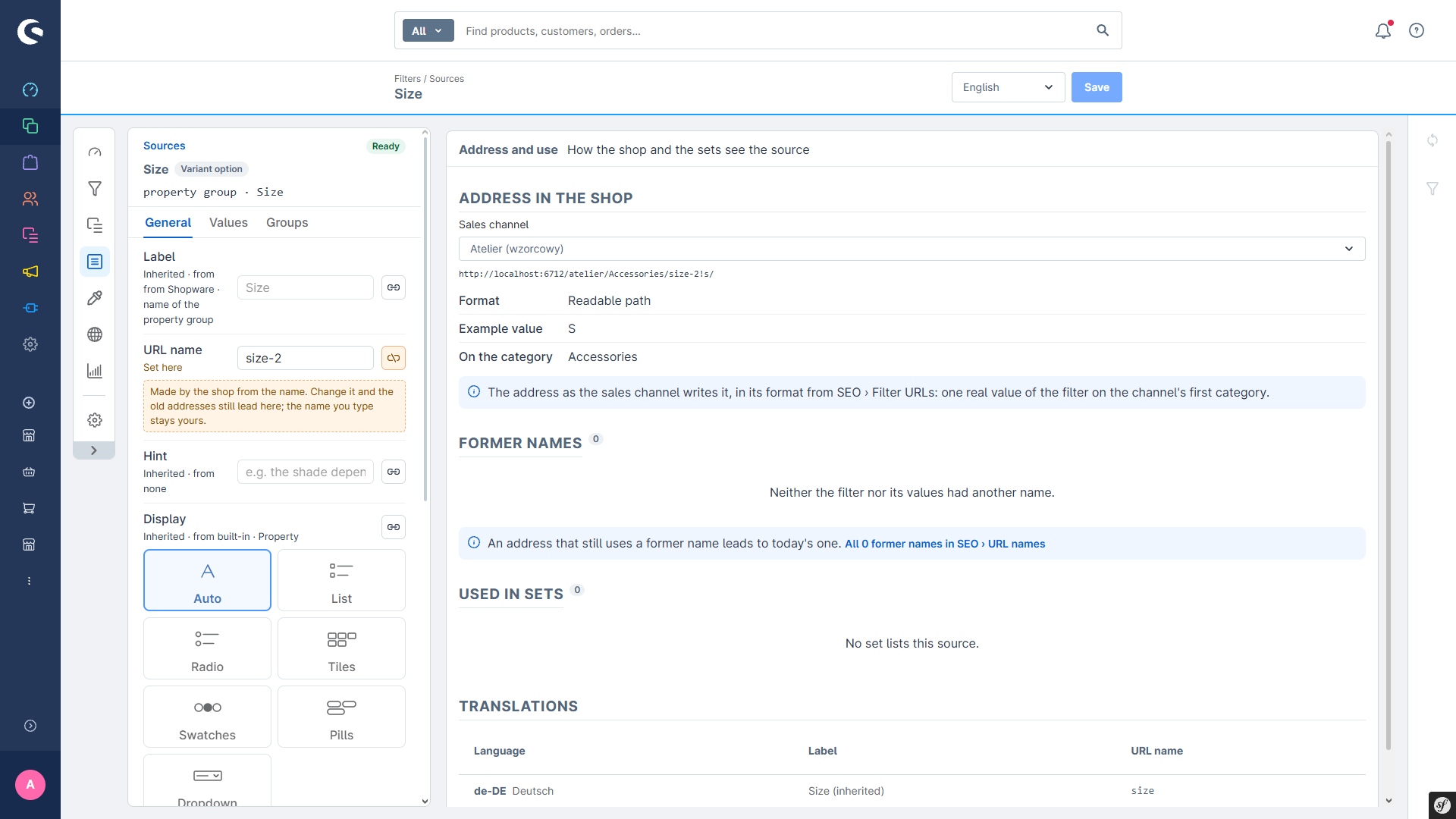Open the All search scope dropdown
This screenshot has width=1456, height=819.
pyautogui.click(x=428, y=30)
